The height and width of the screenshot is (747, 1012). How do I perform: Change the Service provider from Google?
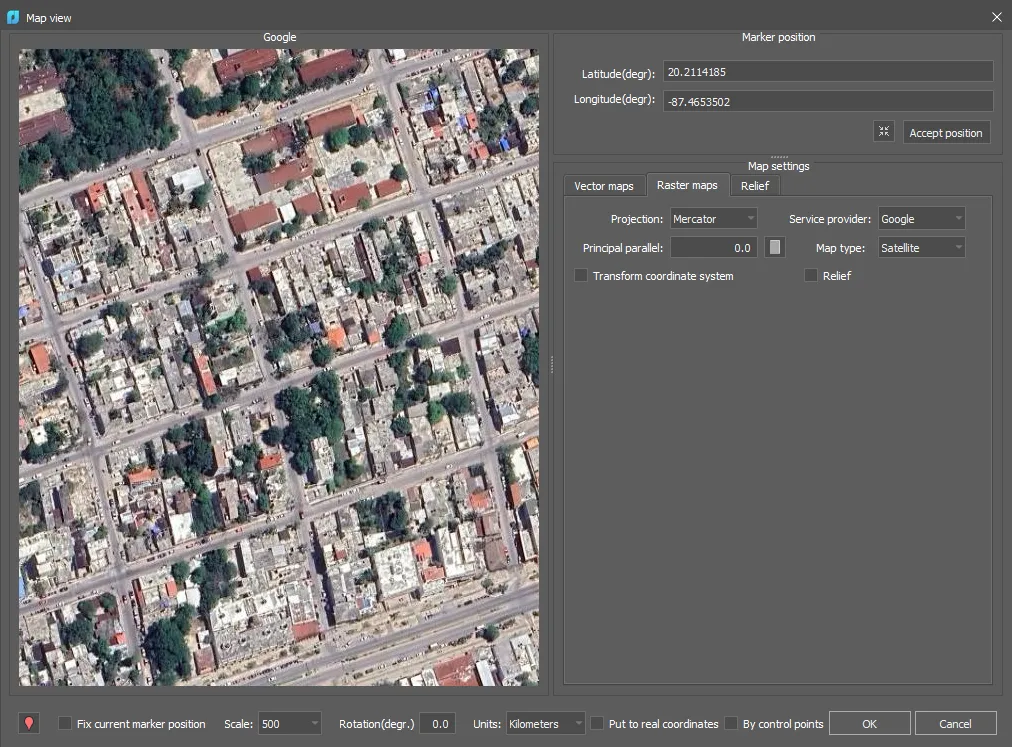point(921,218)
